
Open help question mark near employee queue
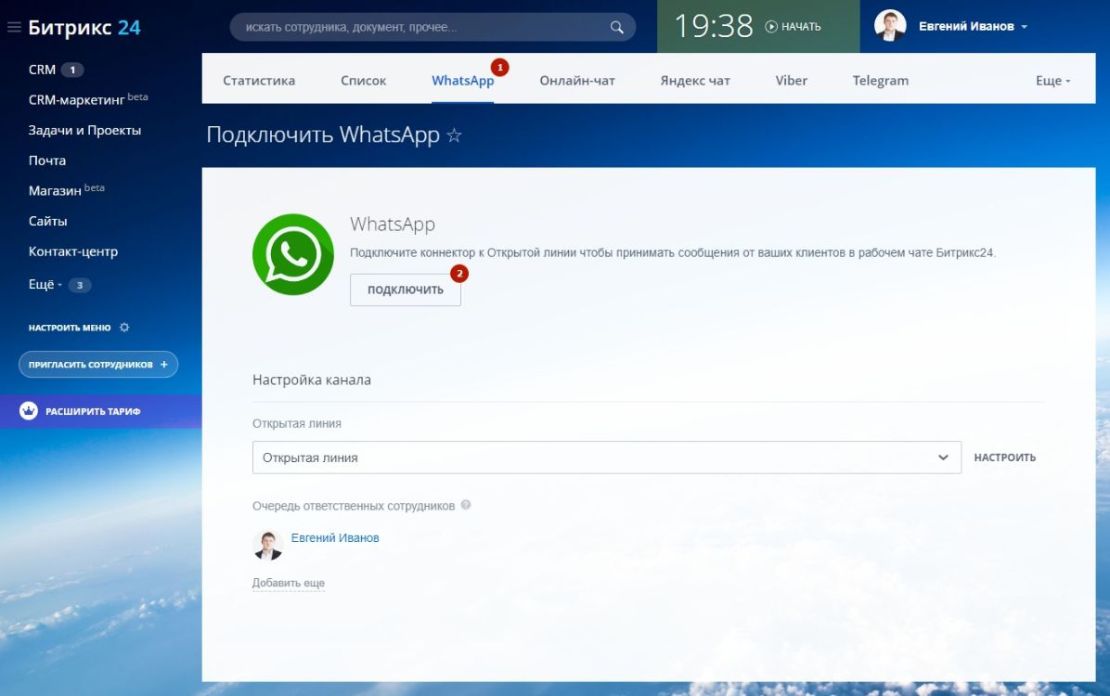click(465, 505)
